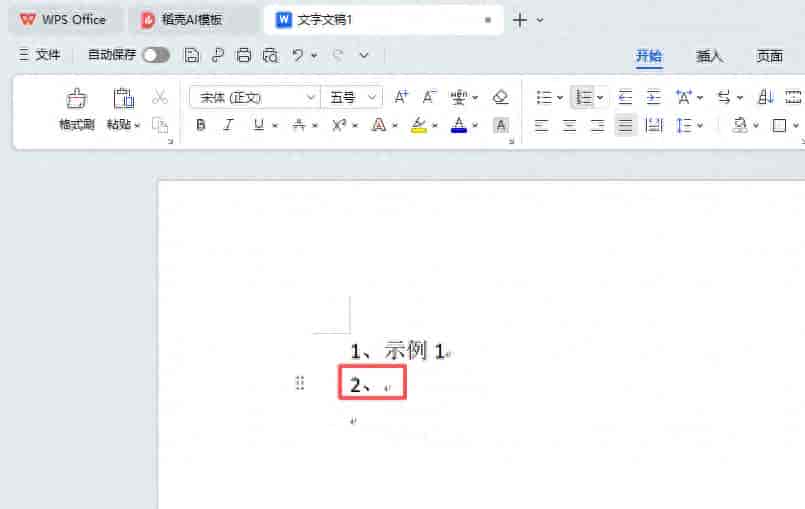
Task: Increase paragraph indent
Action: (654, 97)
